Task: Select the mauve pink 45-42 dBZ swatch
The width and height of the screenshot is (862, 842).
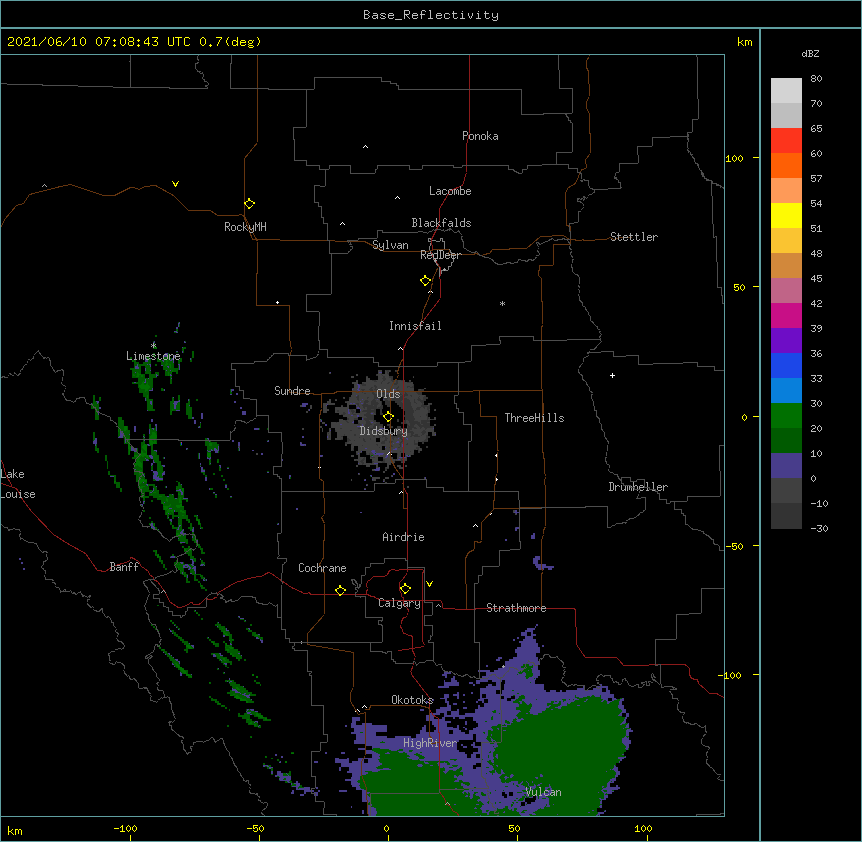Action: coord(786,291)
